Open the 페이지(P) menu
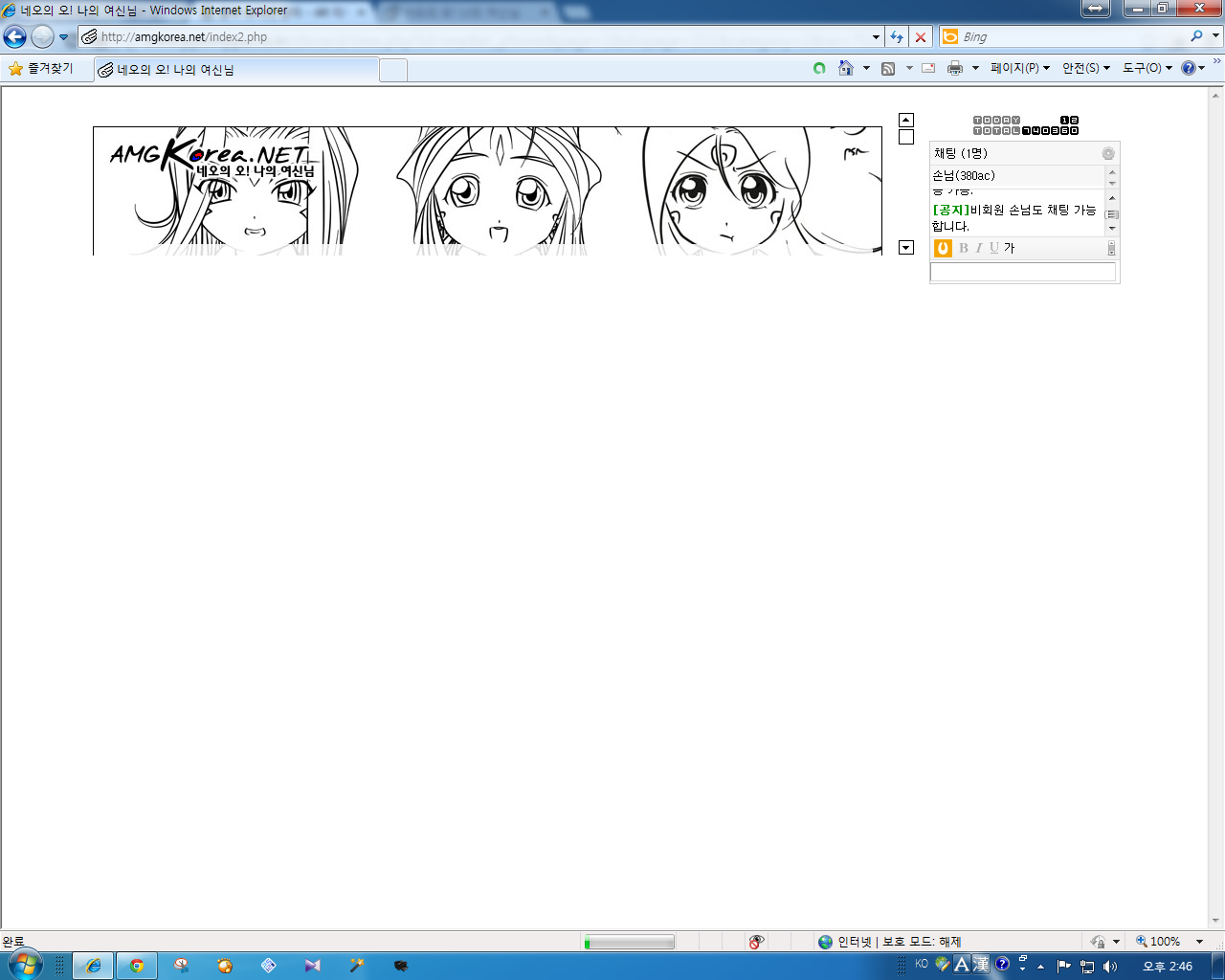The height and width of the screenshot is (980, 1225). 1019,68
